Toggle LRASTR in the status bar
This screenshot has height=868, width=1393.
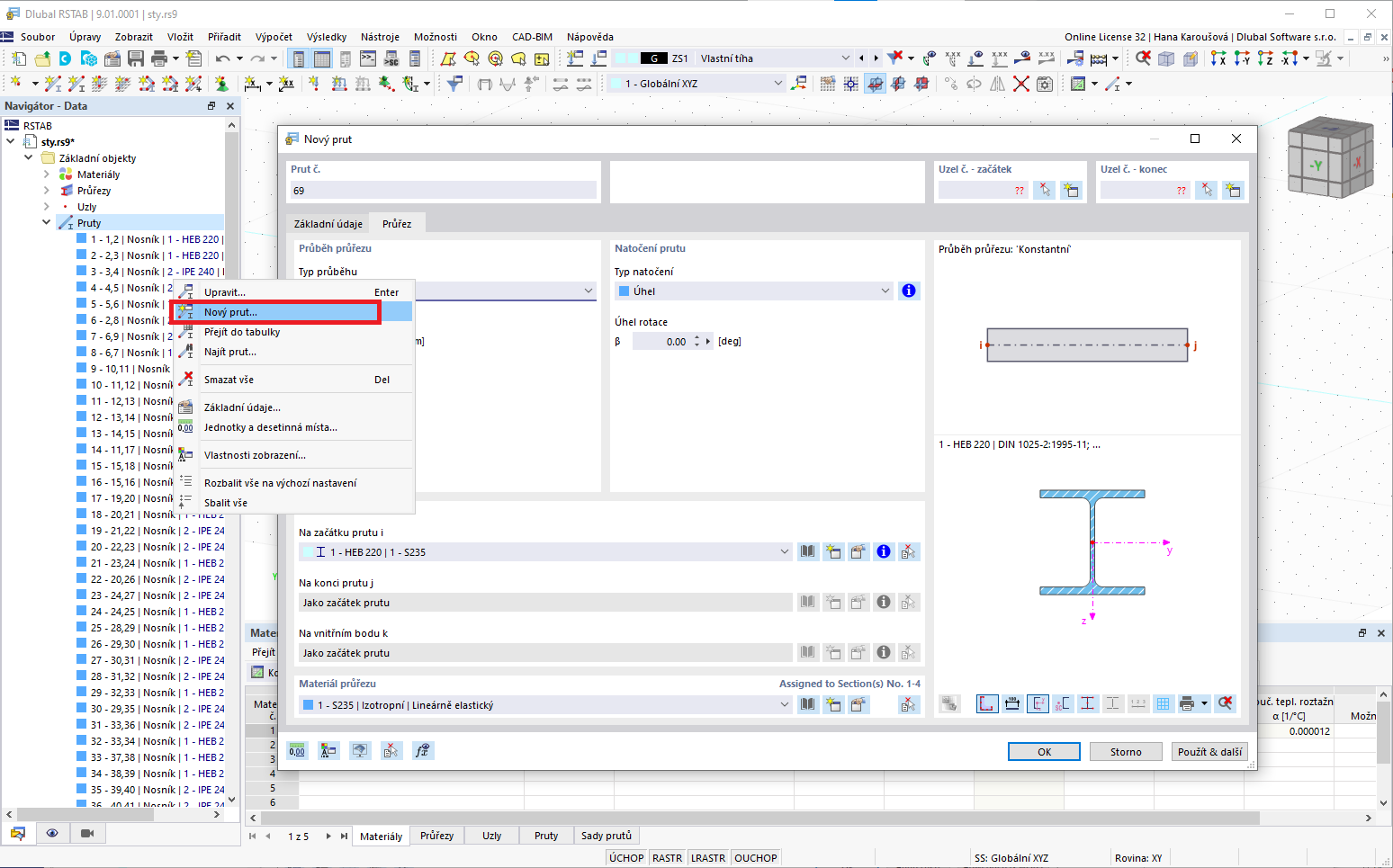pos(708,858)
